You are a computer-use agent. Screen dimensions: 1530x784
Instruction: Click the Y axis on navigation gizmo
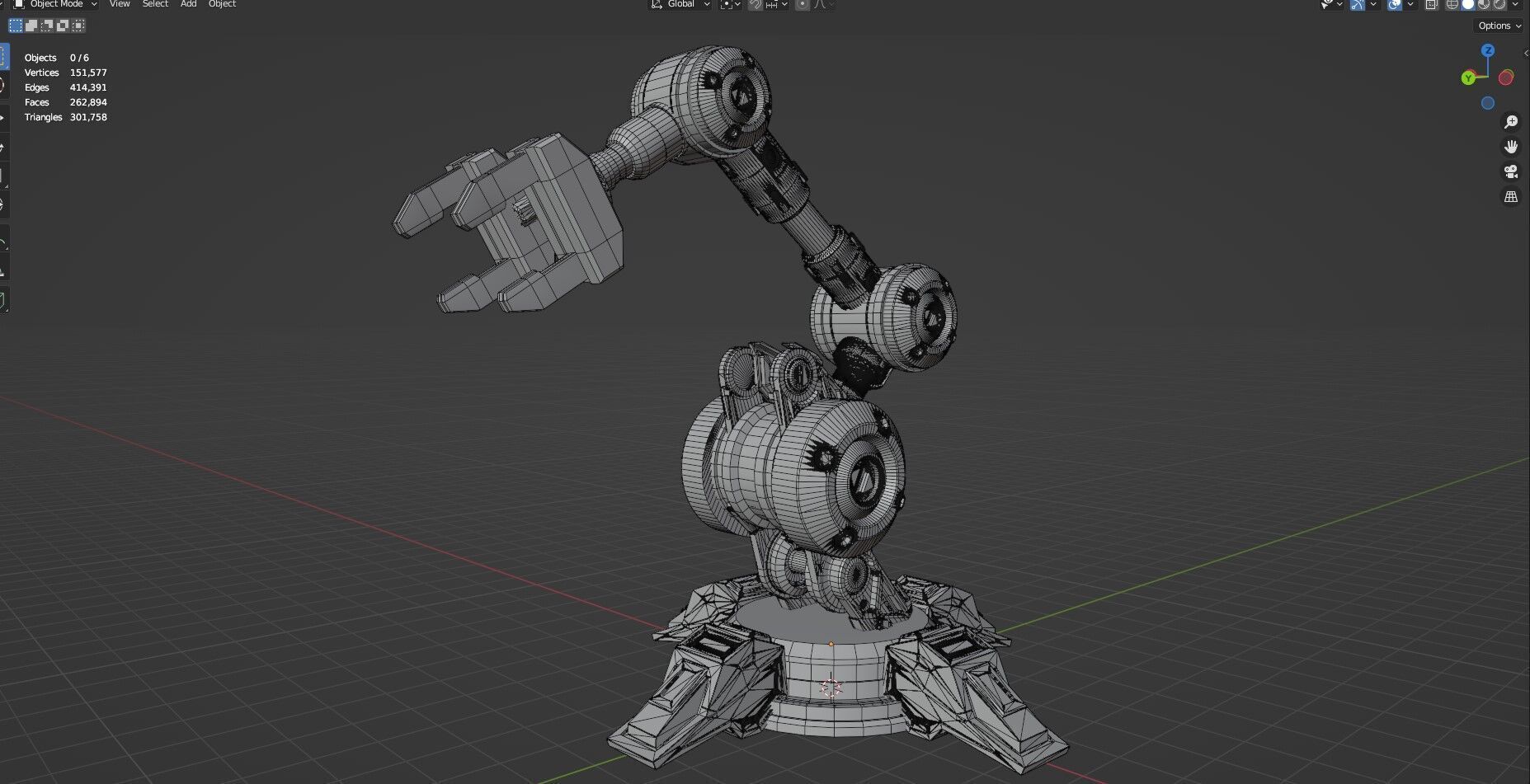(x=1468, y=77)
